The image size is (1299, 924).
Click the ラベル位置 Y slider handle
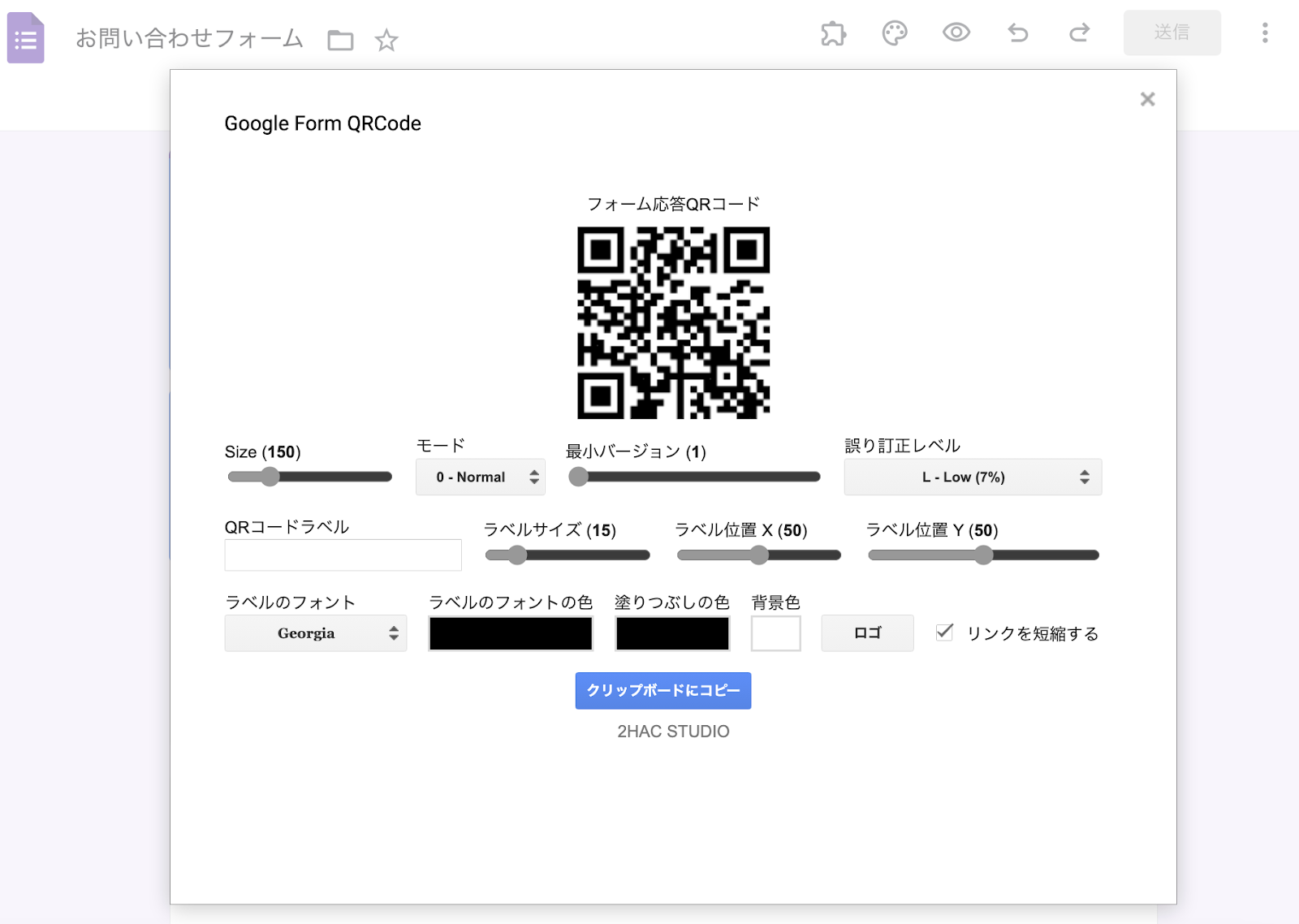point(983,555)
